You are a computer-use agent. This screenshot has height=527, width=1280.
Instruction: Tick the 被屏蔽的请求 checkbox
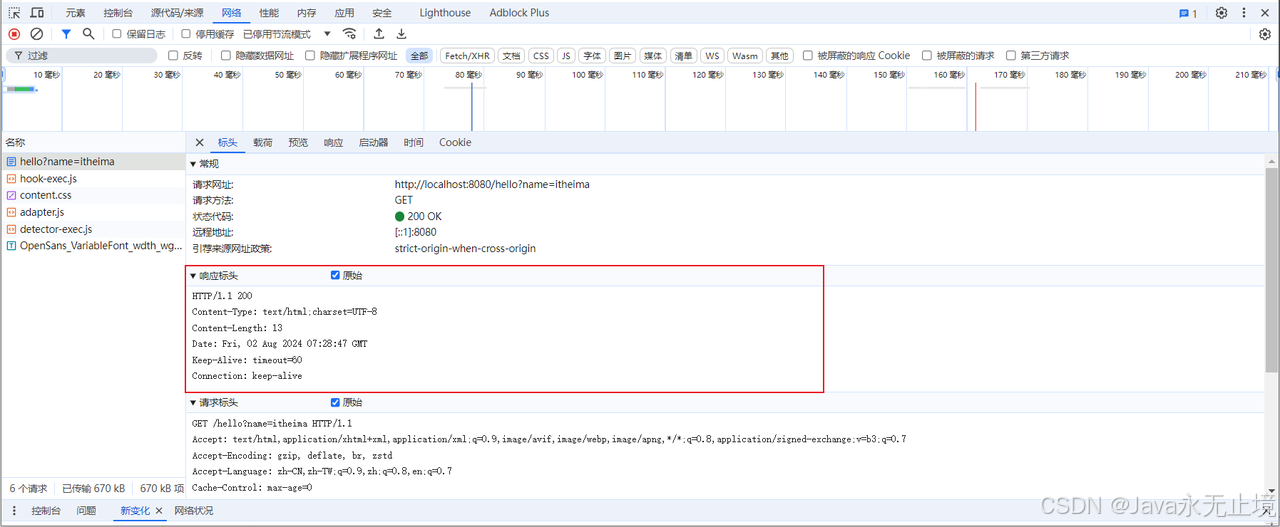coord(927,56)
